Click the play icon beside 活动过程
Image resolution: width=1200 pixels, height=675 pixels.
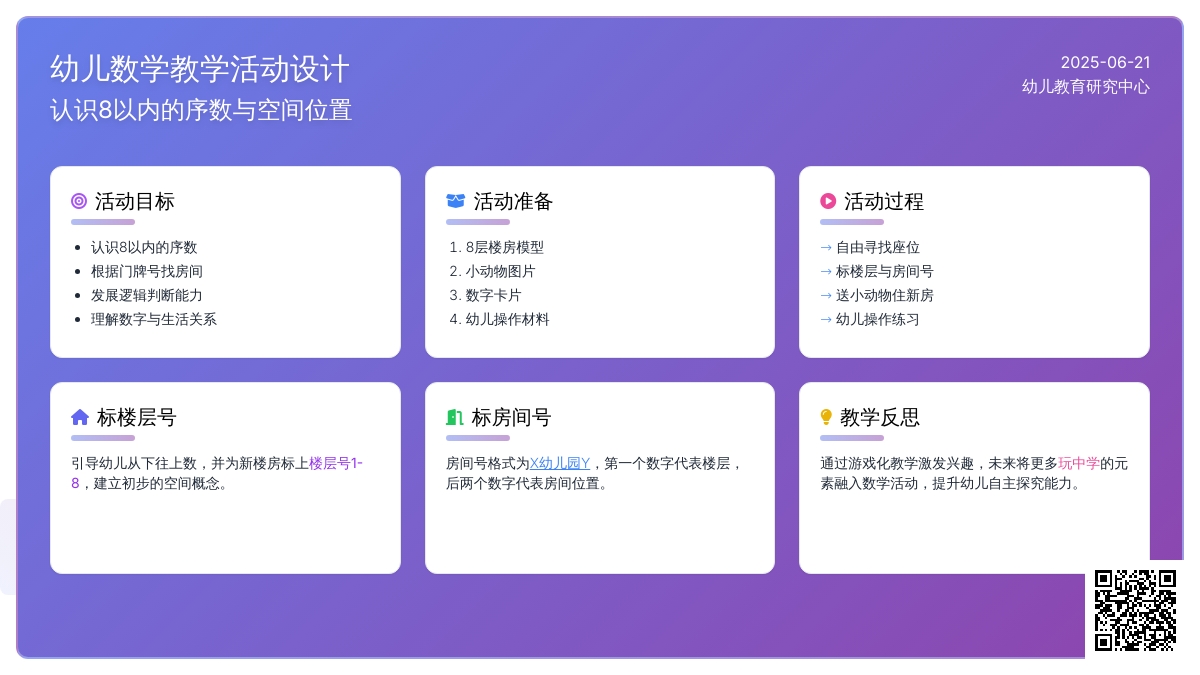point(828,201)
